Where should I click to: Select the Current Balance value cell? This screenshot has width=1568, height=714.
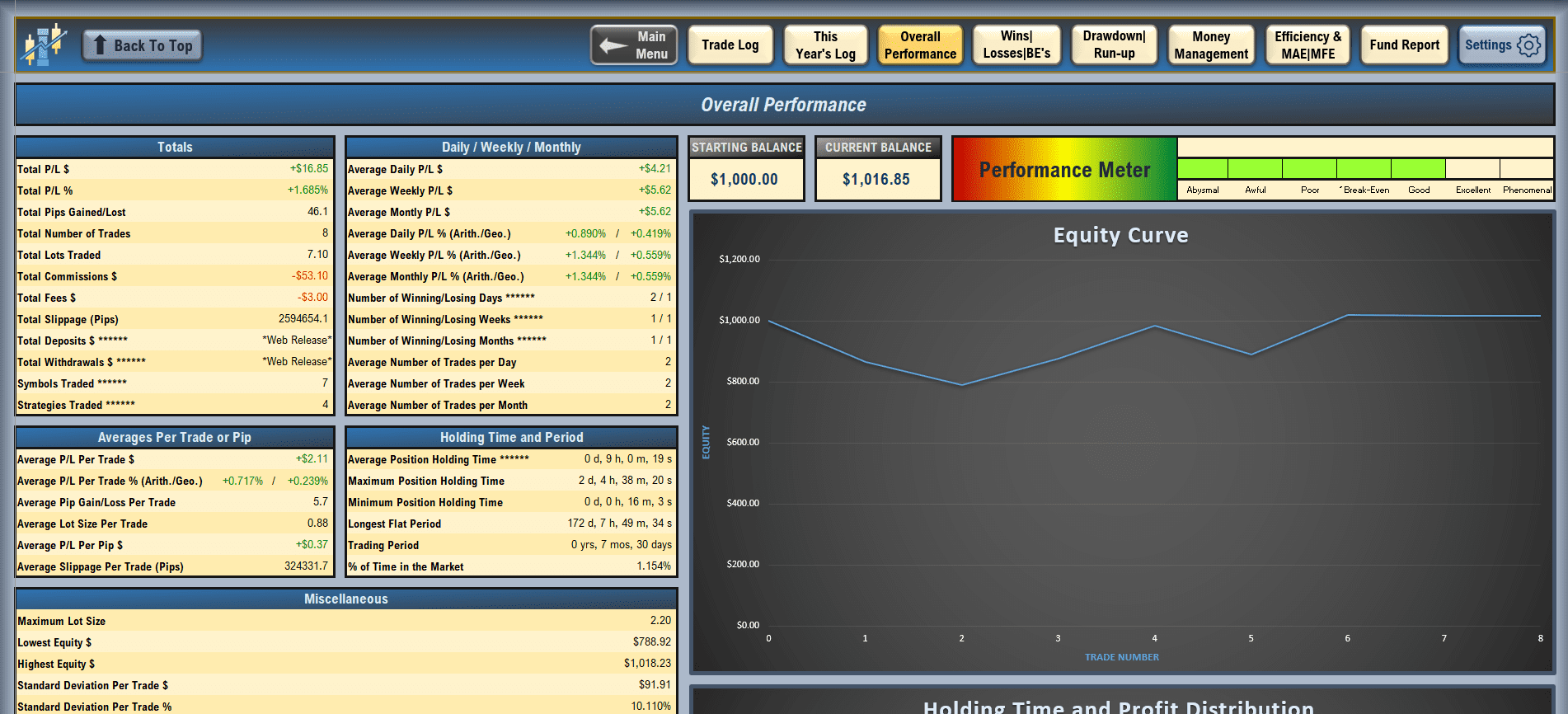pos(876,179)
